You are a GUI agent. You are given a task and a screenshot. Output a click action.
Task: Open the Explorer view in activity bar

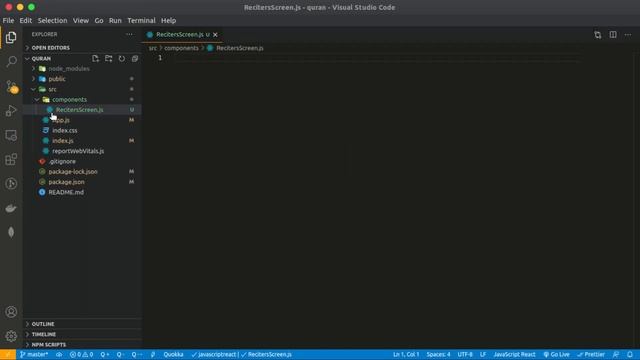(x=11, y=37)
